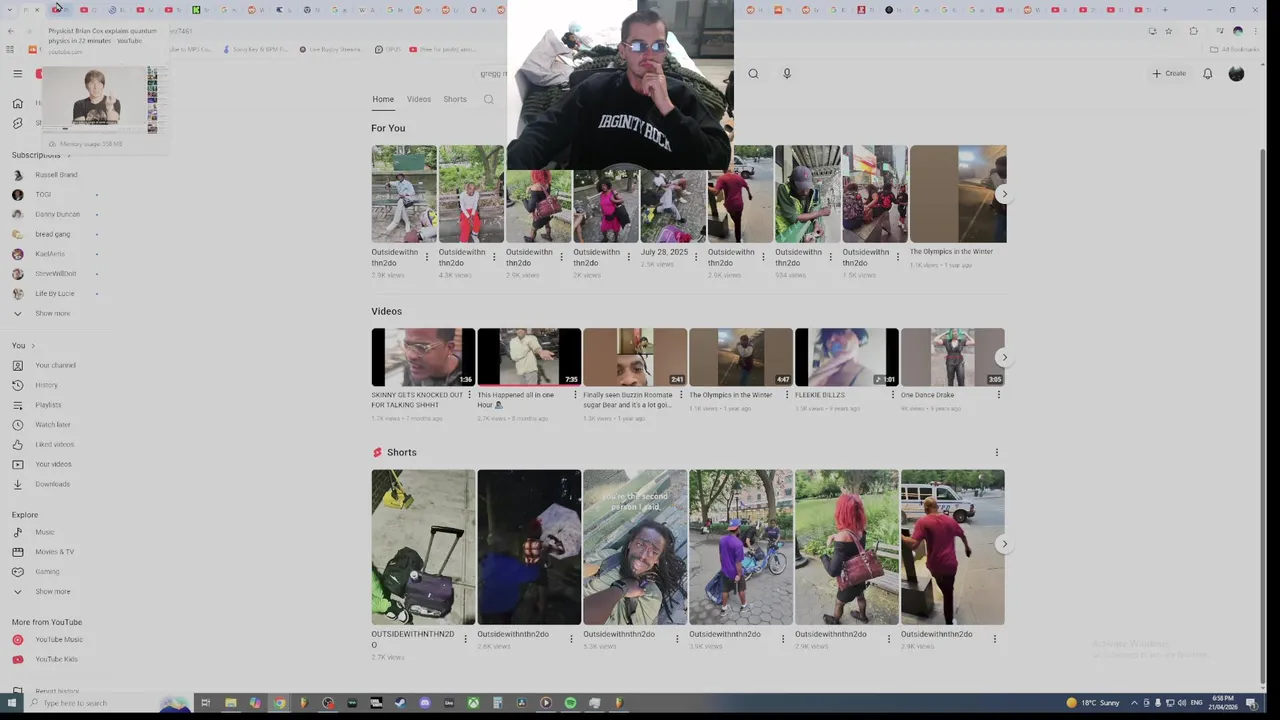Click the YouTube search input field
Image resolution: width=1280 pixels, height=720 pixels.
point(492,73)
